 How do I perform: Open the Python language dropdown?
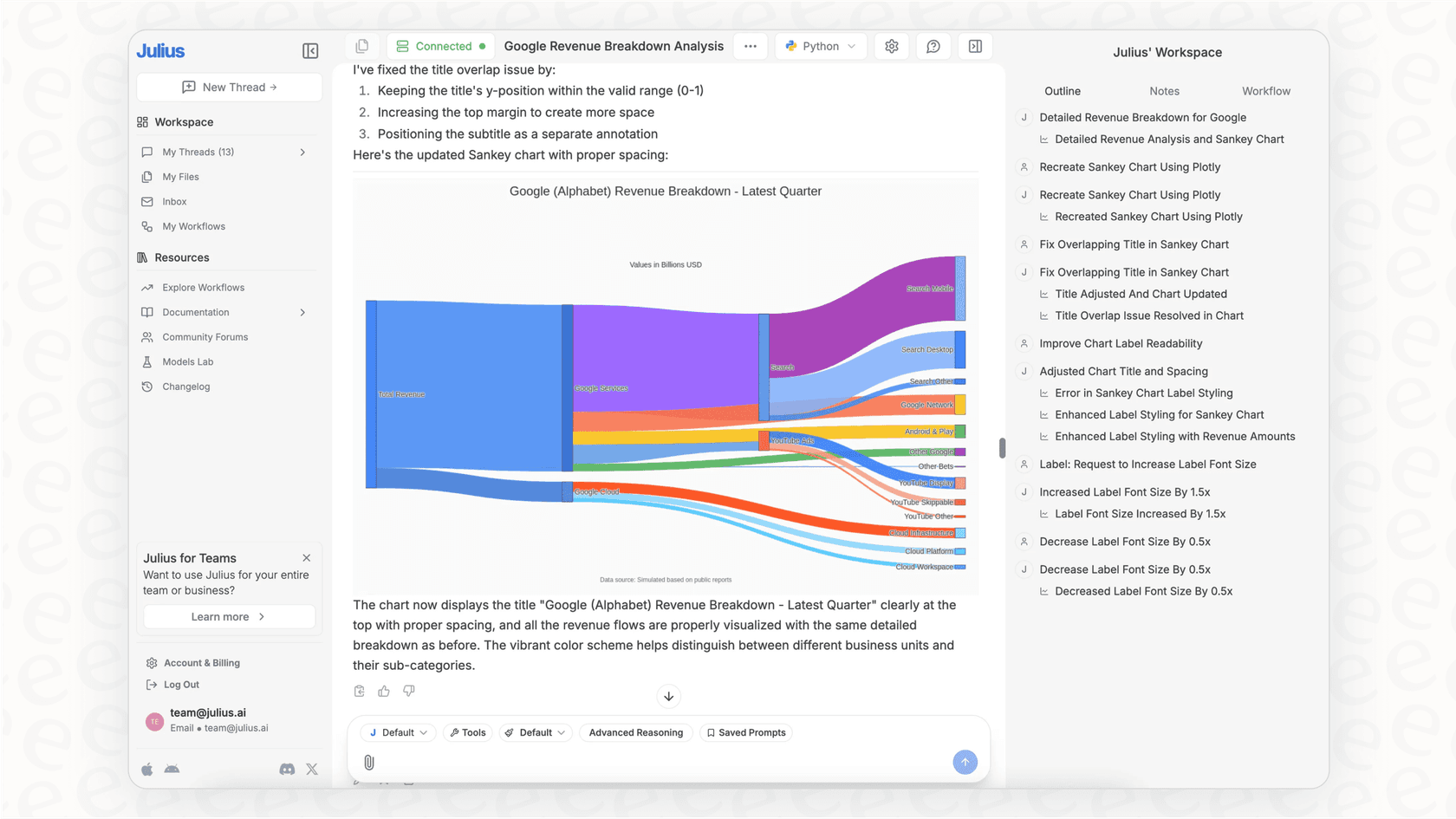click(x=820, y=46)
